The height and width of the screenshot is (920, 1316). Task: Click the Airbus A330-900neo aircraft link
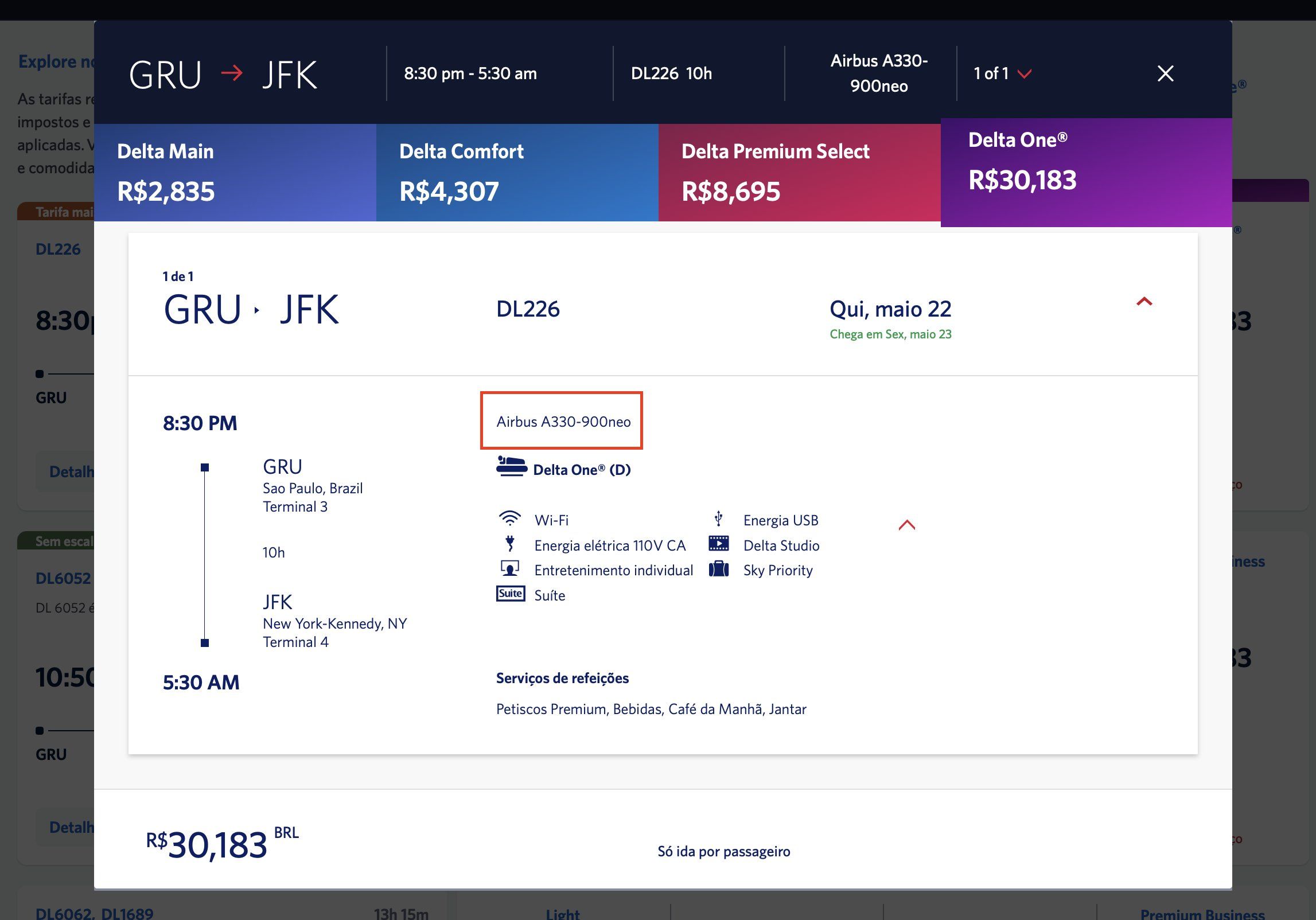[x=563, y=422]
